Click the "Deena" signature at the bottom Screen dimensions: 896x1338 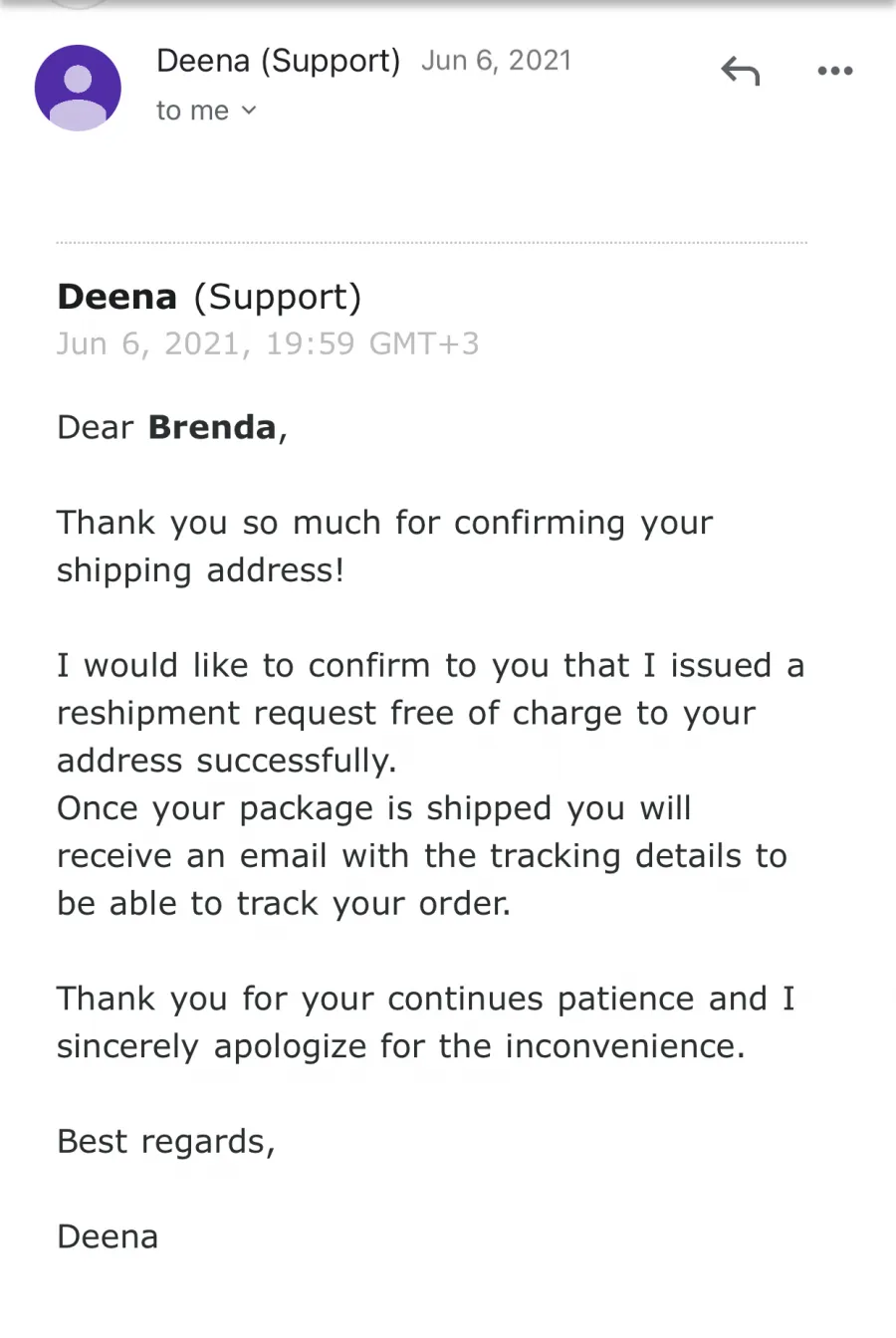click(108, 1236)
